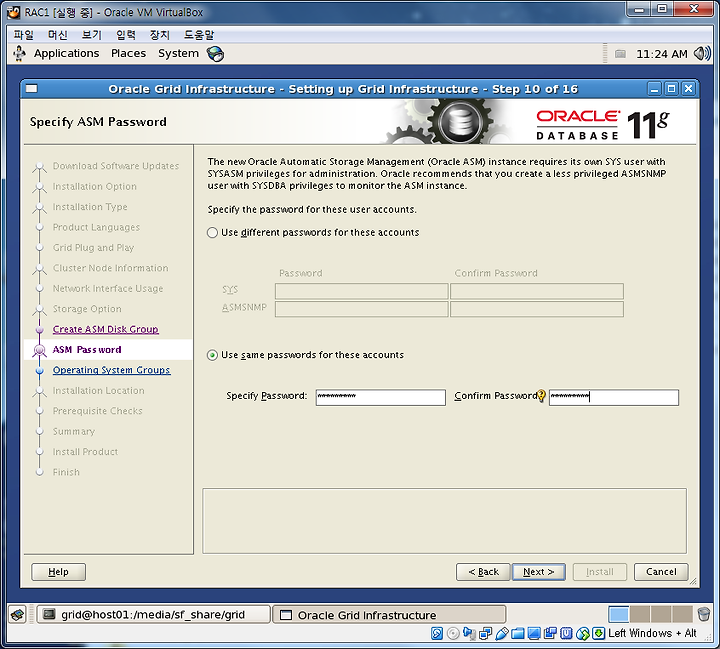Open GNOME Applications menu
The width and height of the screenshot is (720, 649).
pyautogui.click(x=66, y=54)
